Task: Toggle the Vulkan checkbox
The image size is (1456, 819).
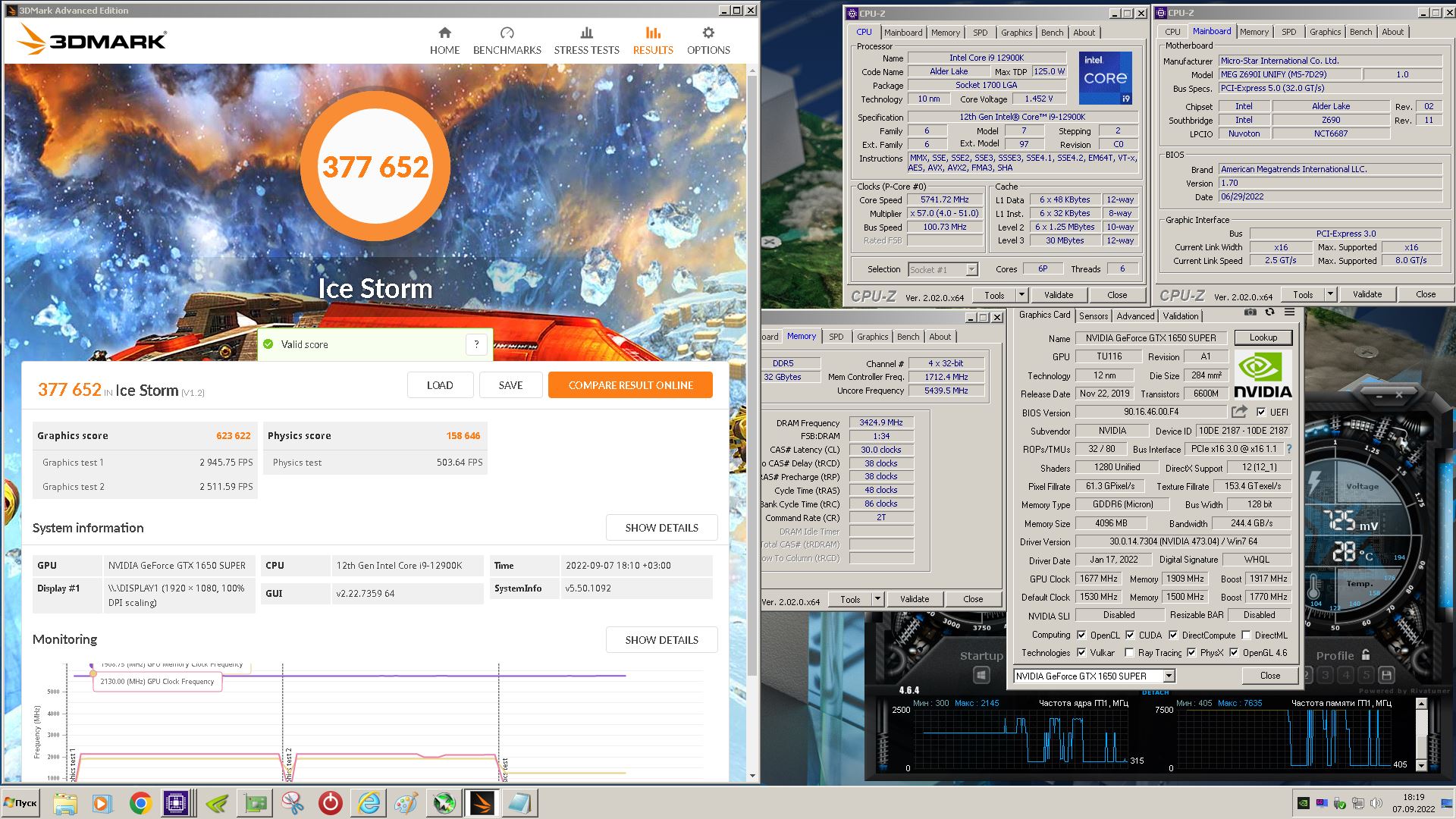Action: 1081,652
